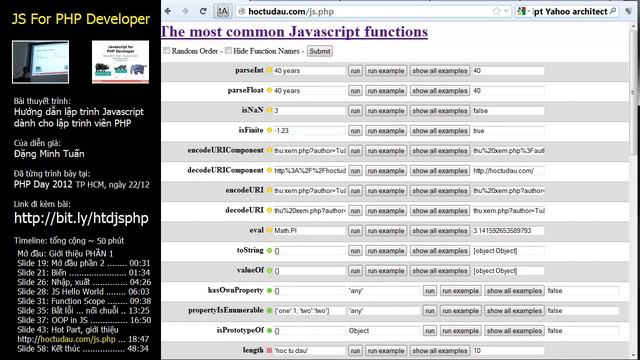Click run example for hasOwnProperty

(460, 291)
